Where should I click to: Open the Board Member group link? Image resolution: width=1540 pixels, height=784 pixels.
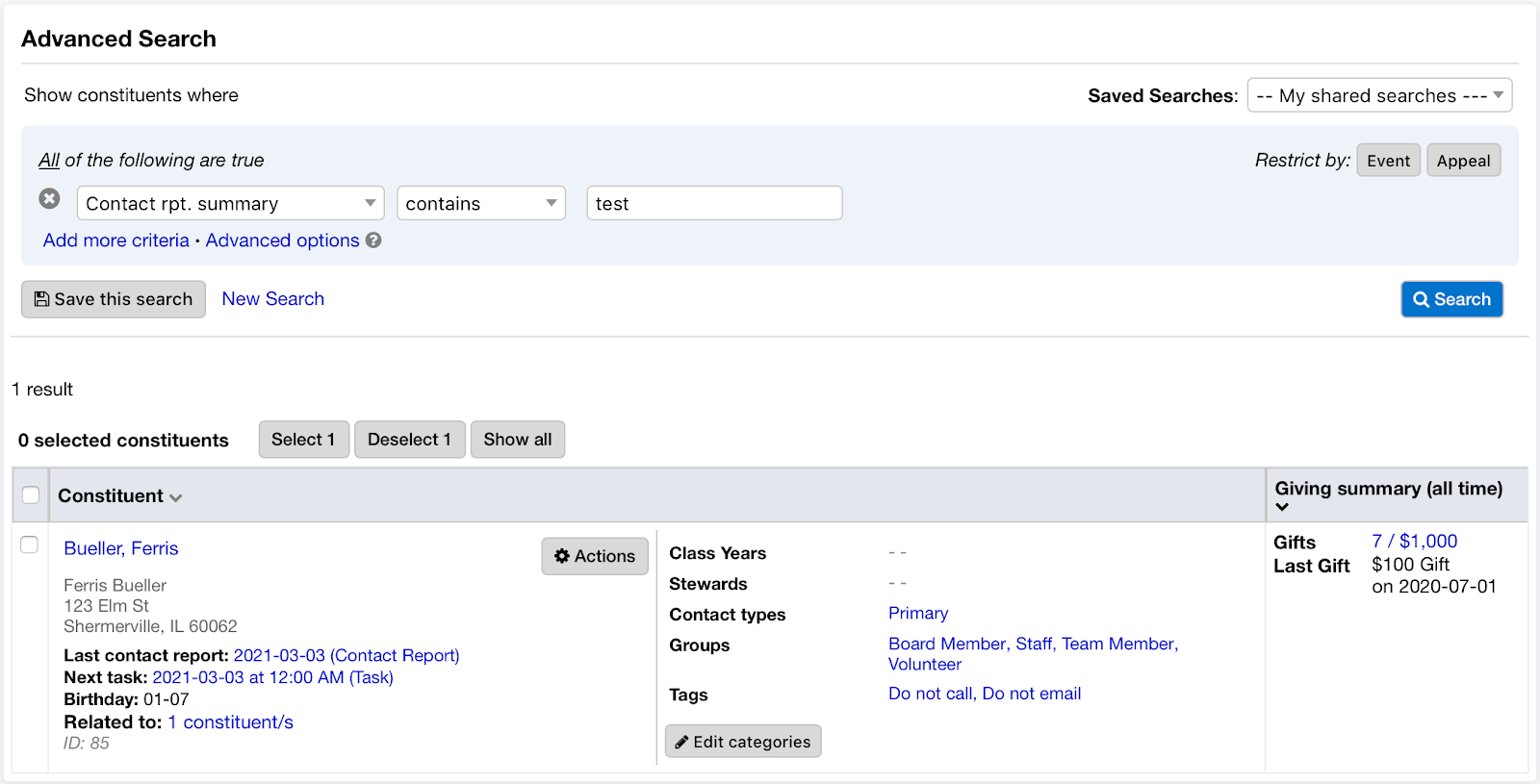tap(946, 644)
